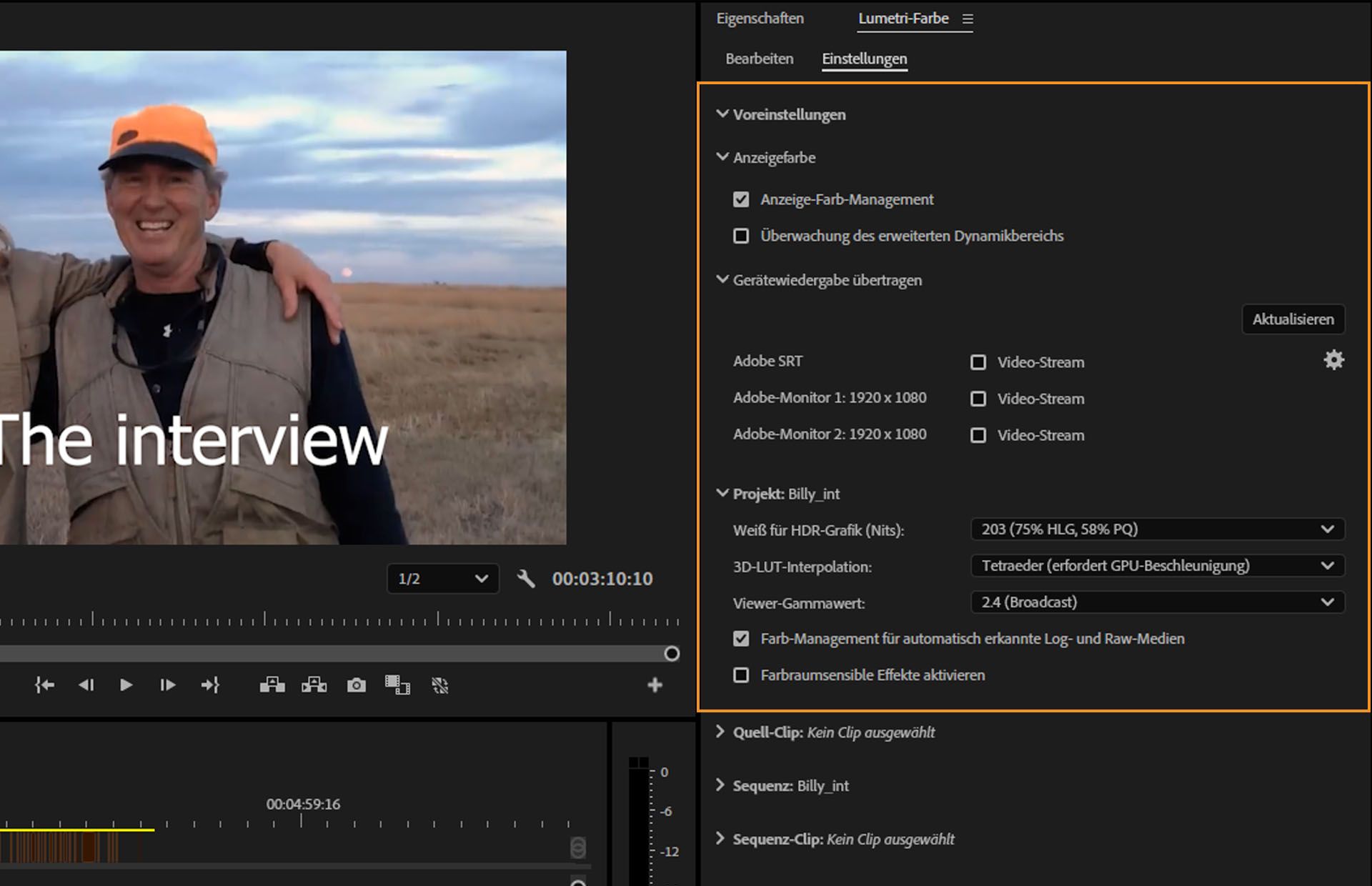Click the Aktualisieren button

coord(1292,319)
